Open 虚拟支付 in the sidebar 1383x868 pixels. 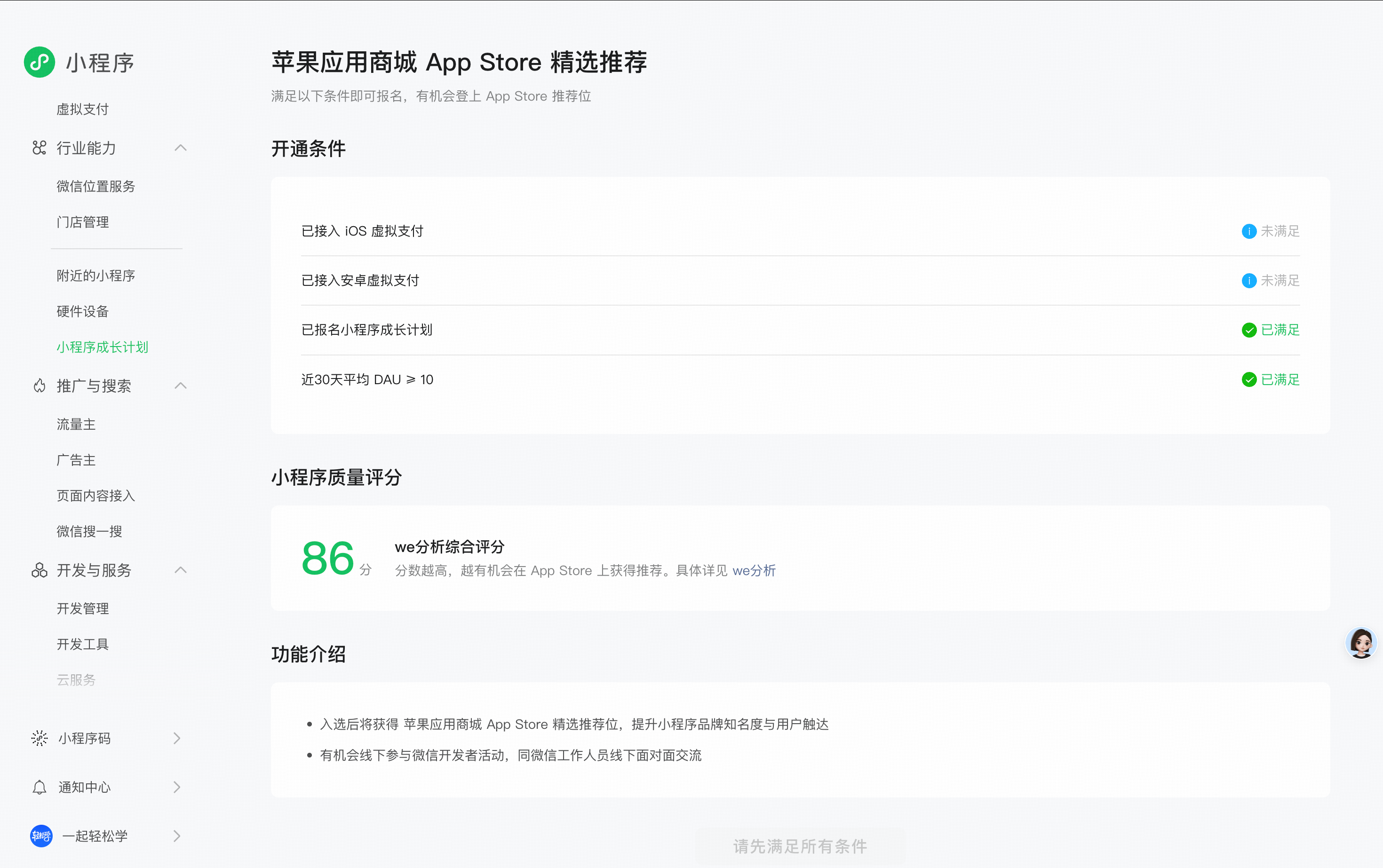(x=83, y=109)
